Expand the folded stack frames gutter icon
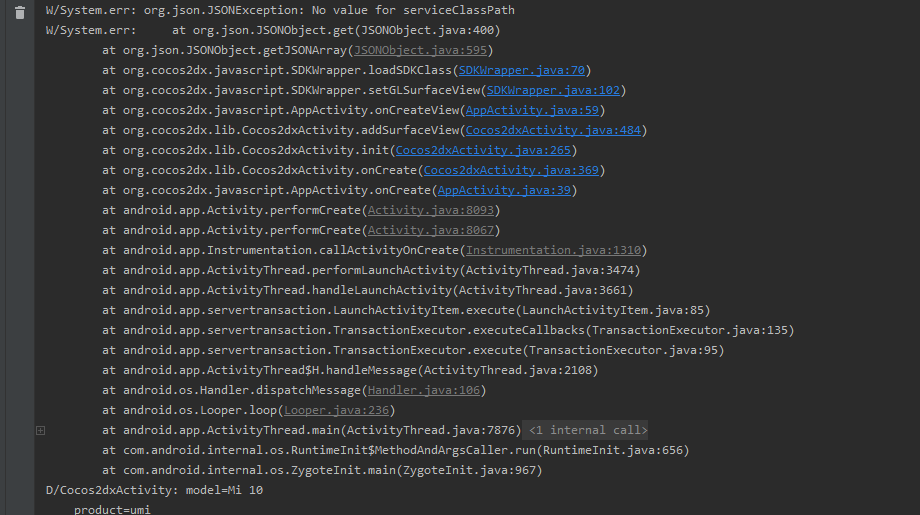The height and width of the screenshot is (515, 920). click(40, 430)
